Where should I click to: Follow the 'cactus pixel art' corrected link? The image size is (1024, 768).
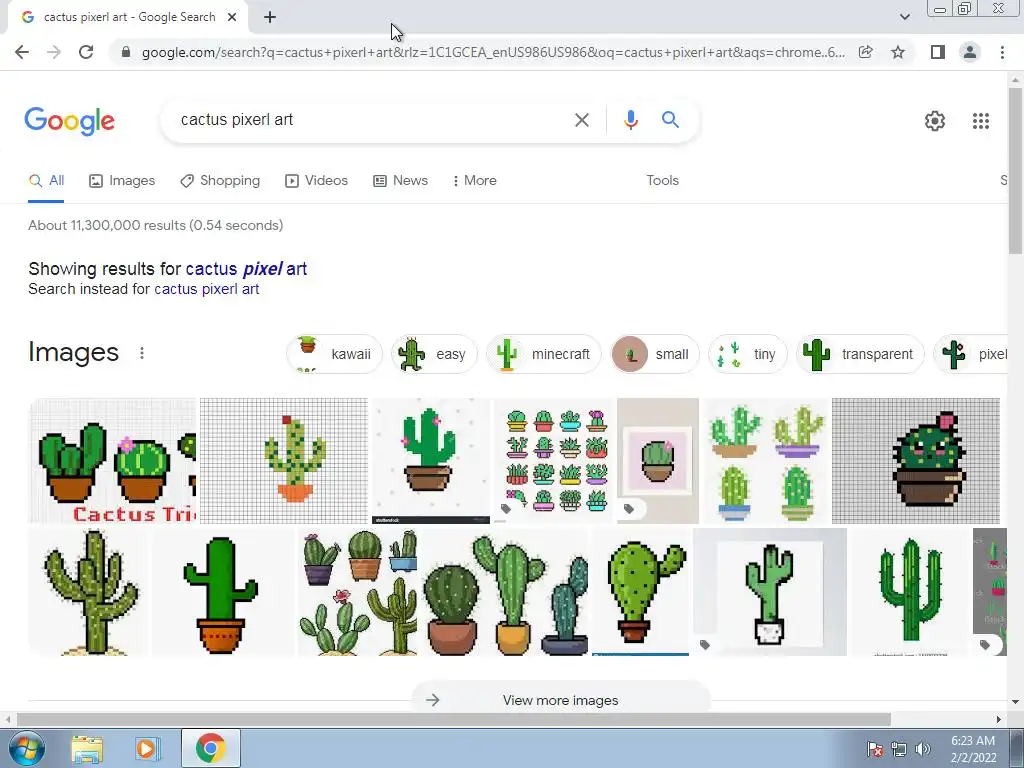pyautogui.click(x=246, y=269)
